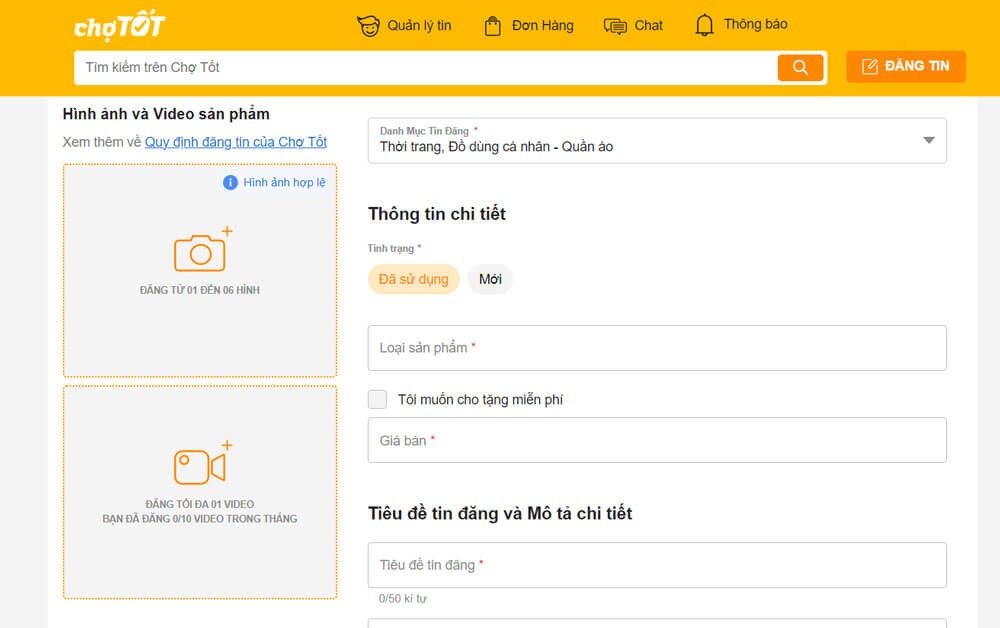Viewport: 1000px width, 628px height.
Task: Open Quản lý tin via its face icon
Action: pyautogui.click(x=370, y=24)
